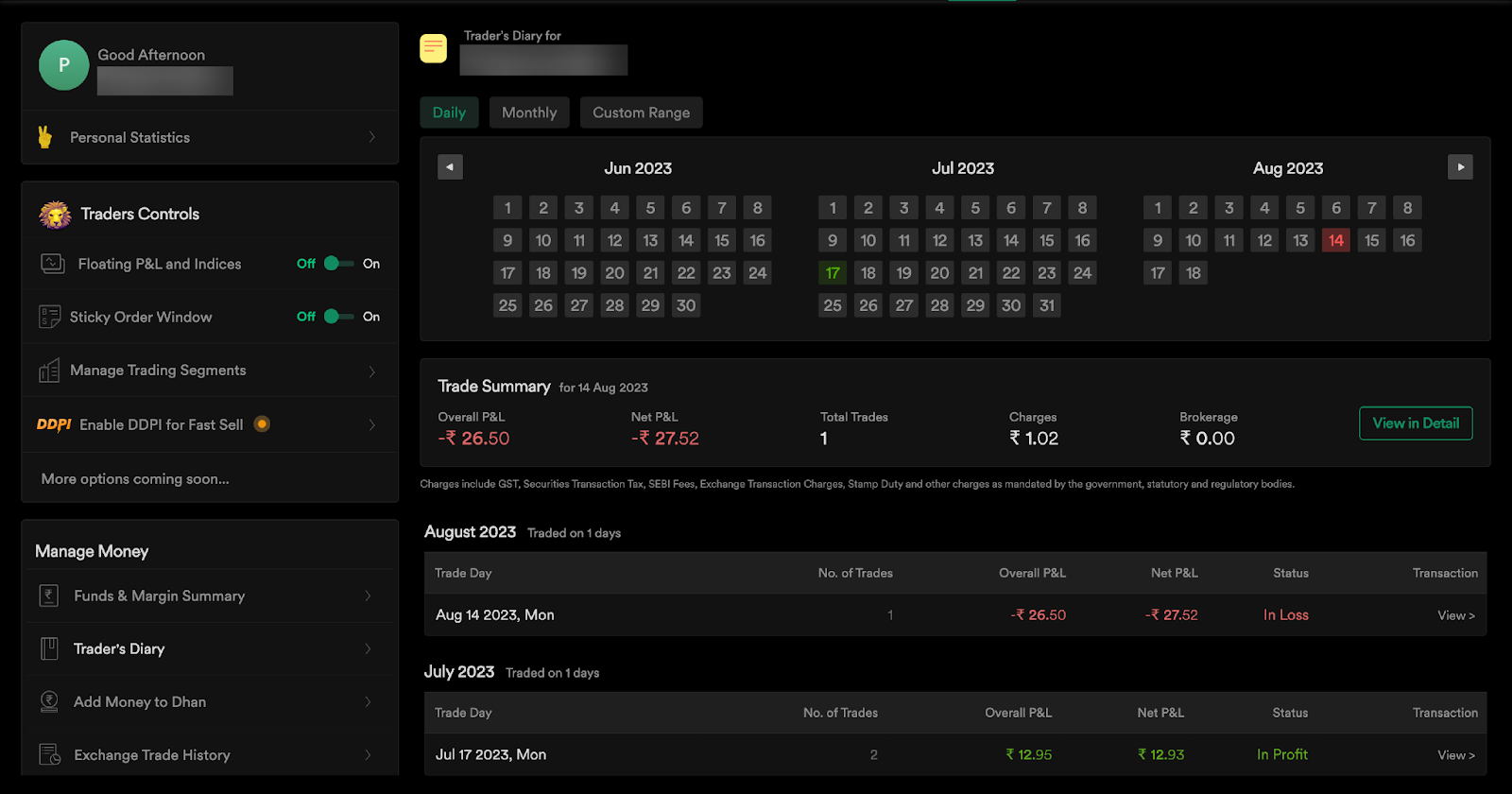Switch to the Daily tab
Viewport: 1512px width, 794px height.
(x=449, y=112)
